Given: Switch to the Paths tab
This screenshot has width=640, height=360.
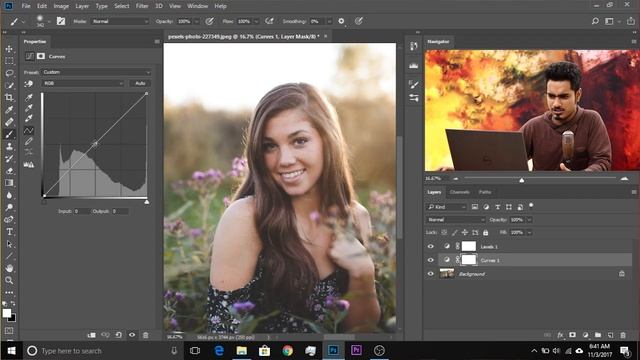Looking at the screenshot, I should click(x=485, y=192).
